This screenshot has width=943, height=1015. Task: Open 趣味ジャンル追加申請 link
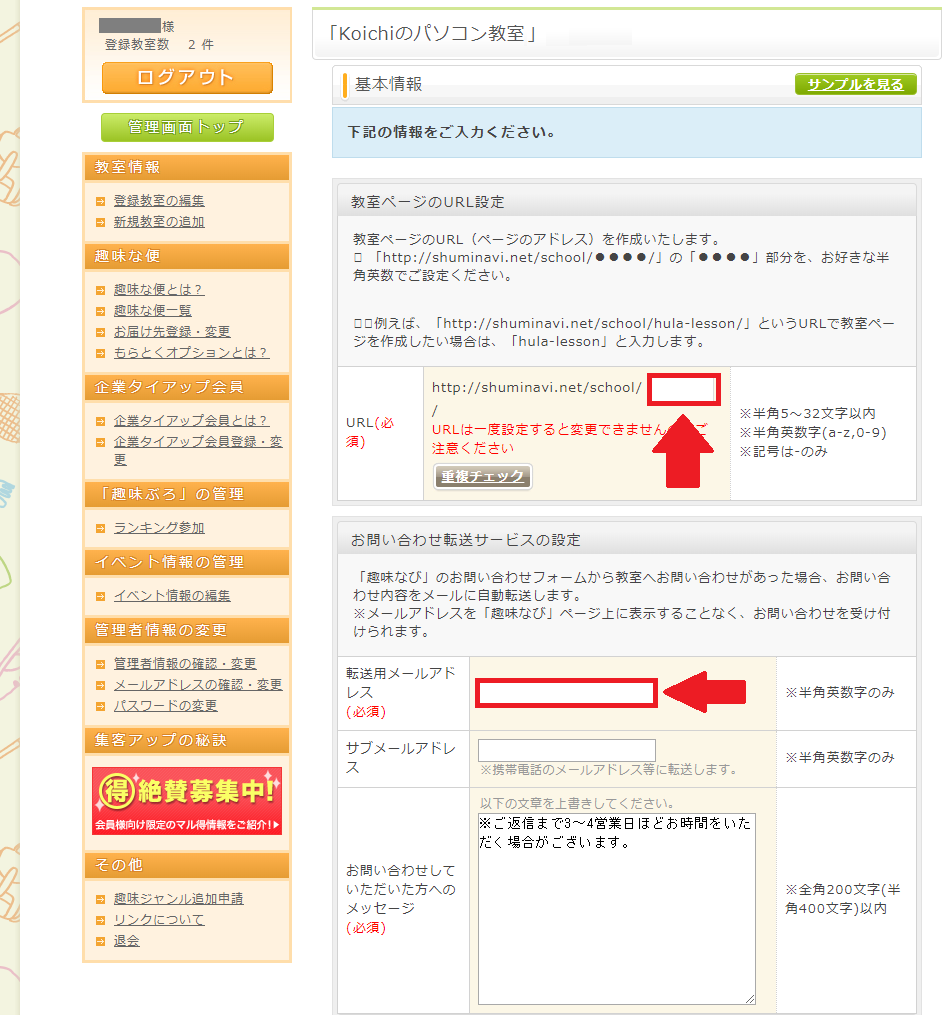[x=178, y=899]
